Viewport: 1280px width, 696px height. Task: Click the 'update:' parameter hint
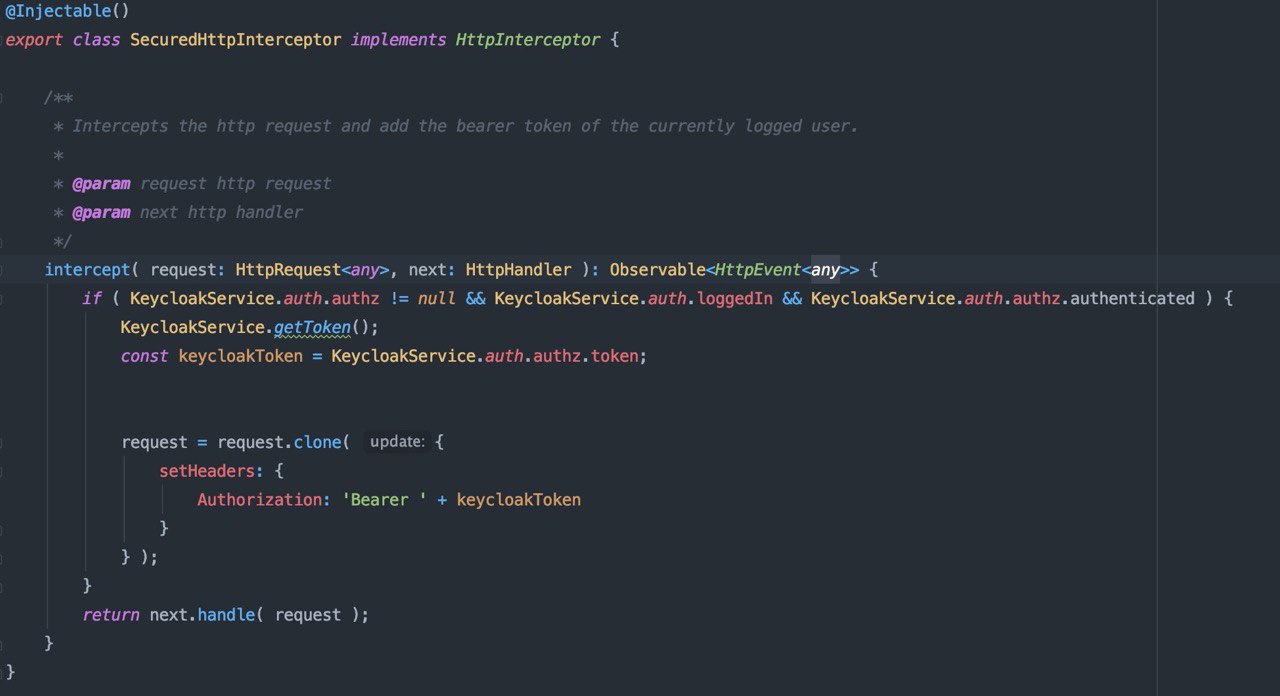tap(397, 442)
